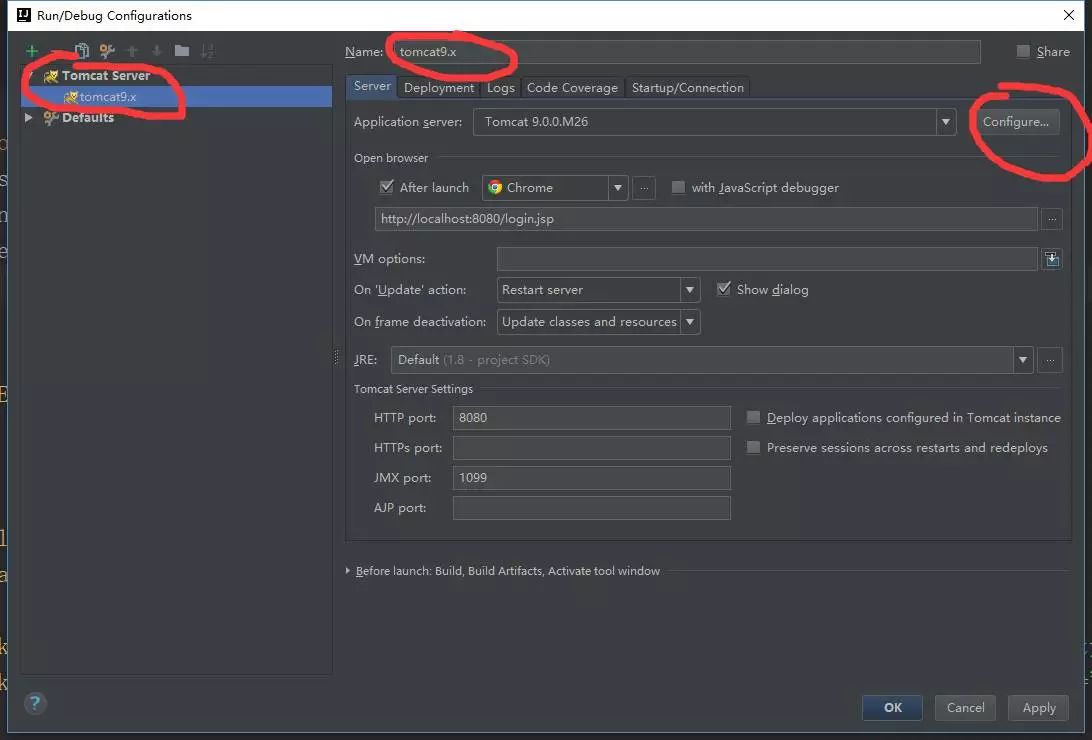The height and width of the screenshot is (740, 1092).
Task: Switch to the Deployment tab
Action: coord(439,88)
